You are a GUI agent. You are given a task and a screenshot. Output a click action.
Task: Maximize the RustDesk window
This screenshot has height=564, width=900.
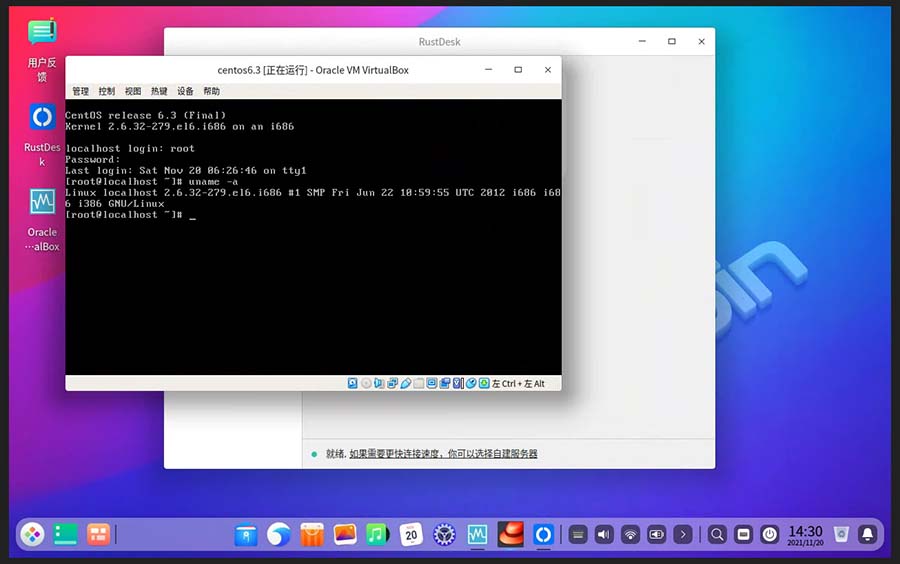(672, 41)
